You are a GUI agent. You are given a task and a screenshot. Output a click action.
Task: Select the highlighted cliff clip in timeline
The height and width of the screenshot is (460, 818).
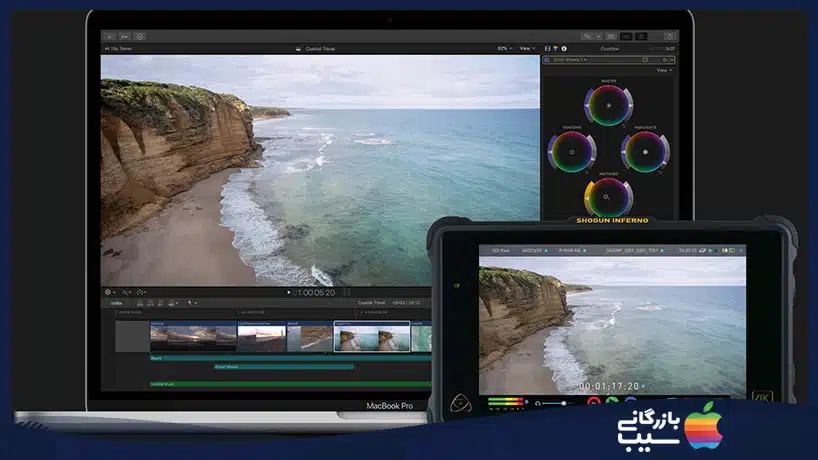tap(371, 337)
